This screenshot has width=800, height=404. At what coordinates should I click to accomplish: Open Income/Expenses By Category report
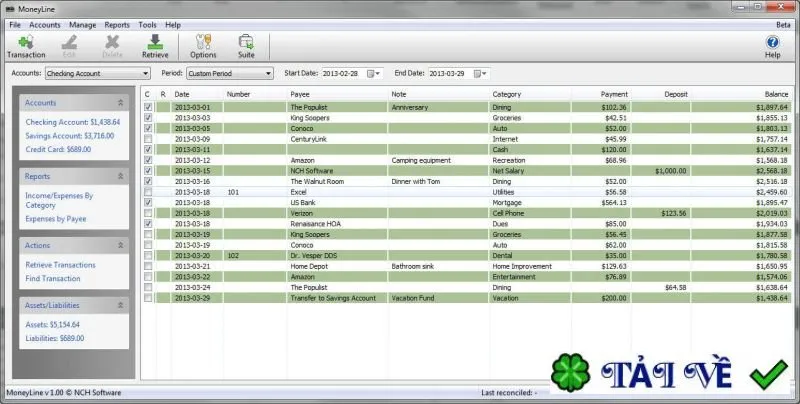[59, 200]
